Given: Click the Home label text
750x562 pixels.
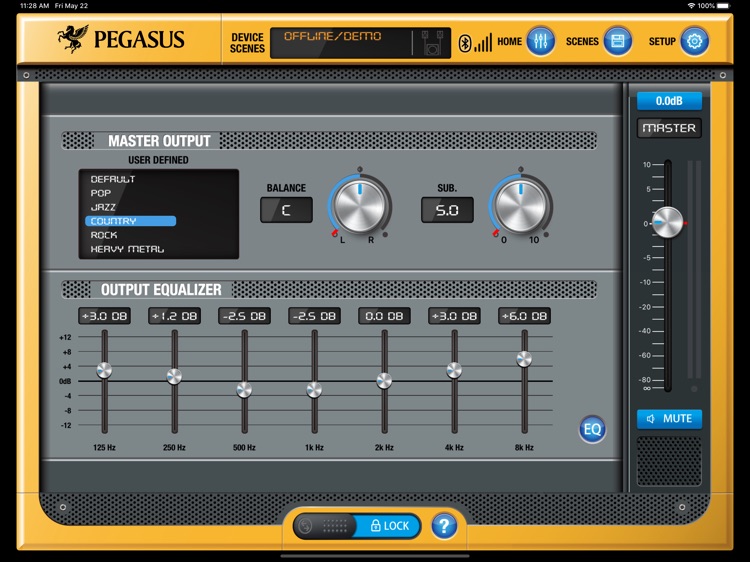Looking at the screenshot, I should pos(509,42).
